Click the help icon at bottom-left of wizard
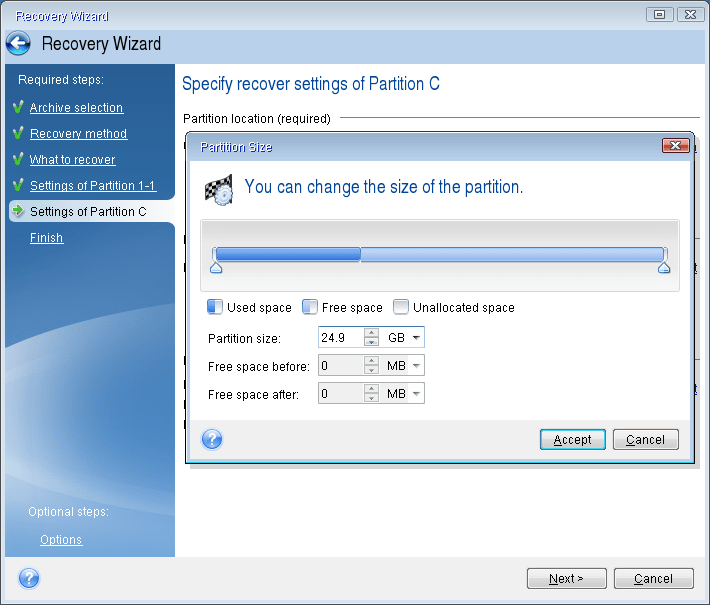Screen dimensions: 710x605 click(x=29, y=578)
